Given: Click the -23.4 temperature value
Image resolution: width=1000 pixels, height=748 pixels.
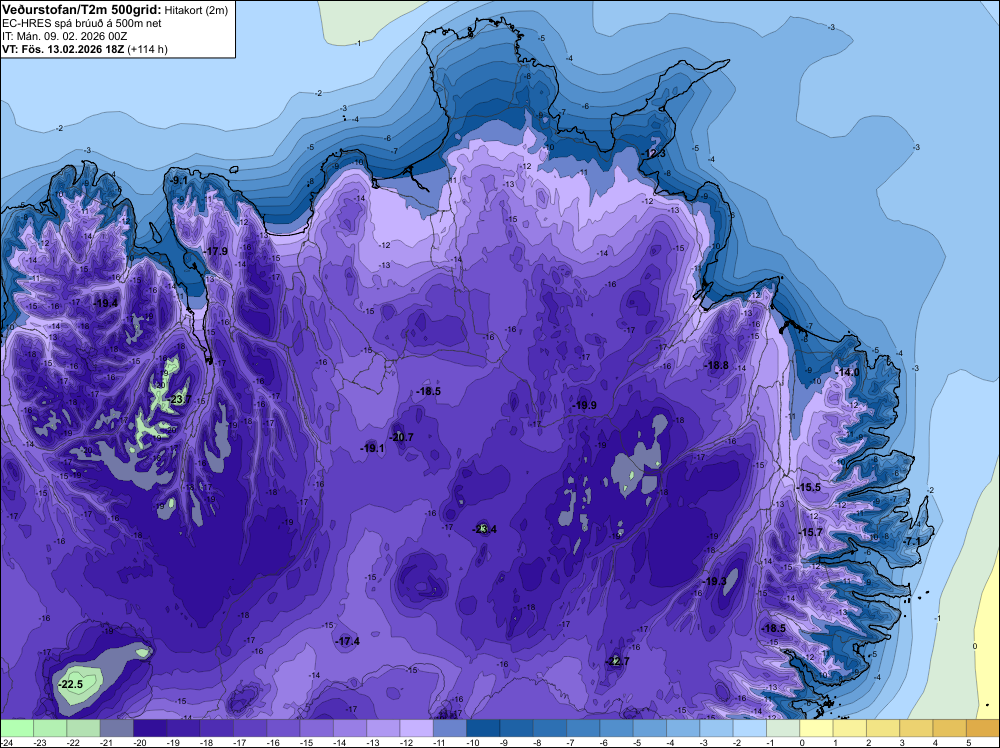Looking at the screenshot, I should point(484,529).
